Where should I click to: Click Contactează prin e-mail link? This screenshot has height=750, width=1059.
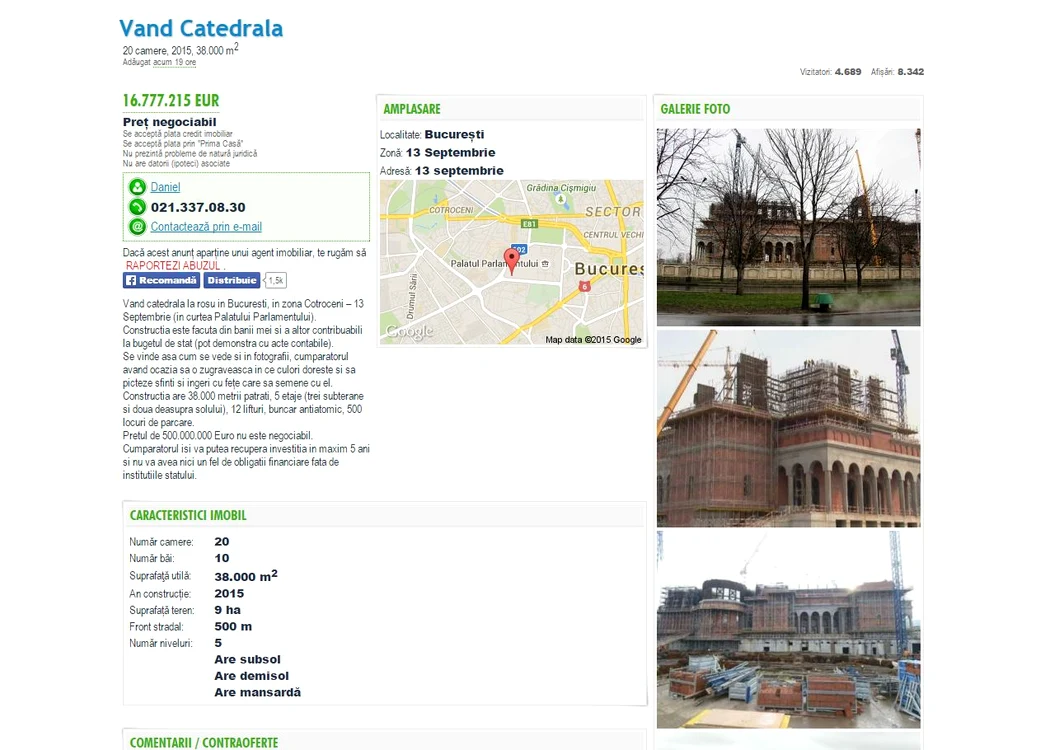point(206,227)
